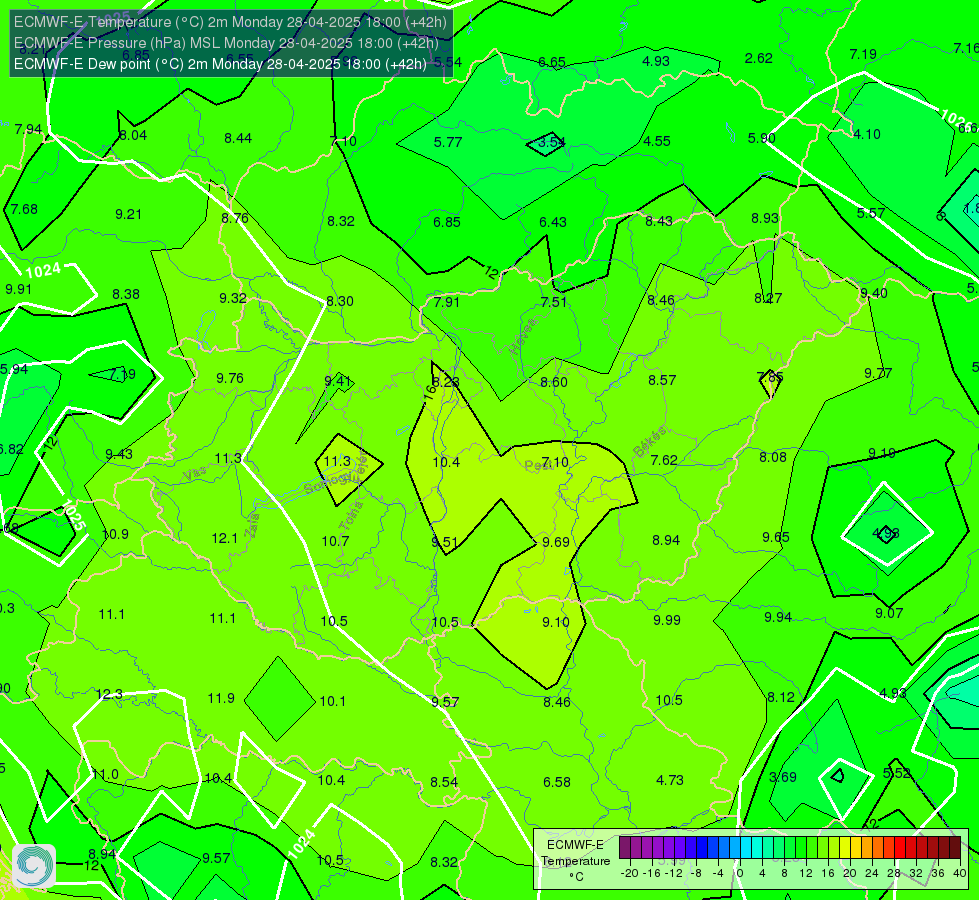Click the 3.54 value inside small contour
979x900 pixels.
click(x=551, y=142)
